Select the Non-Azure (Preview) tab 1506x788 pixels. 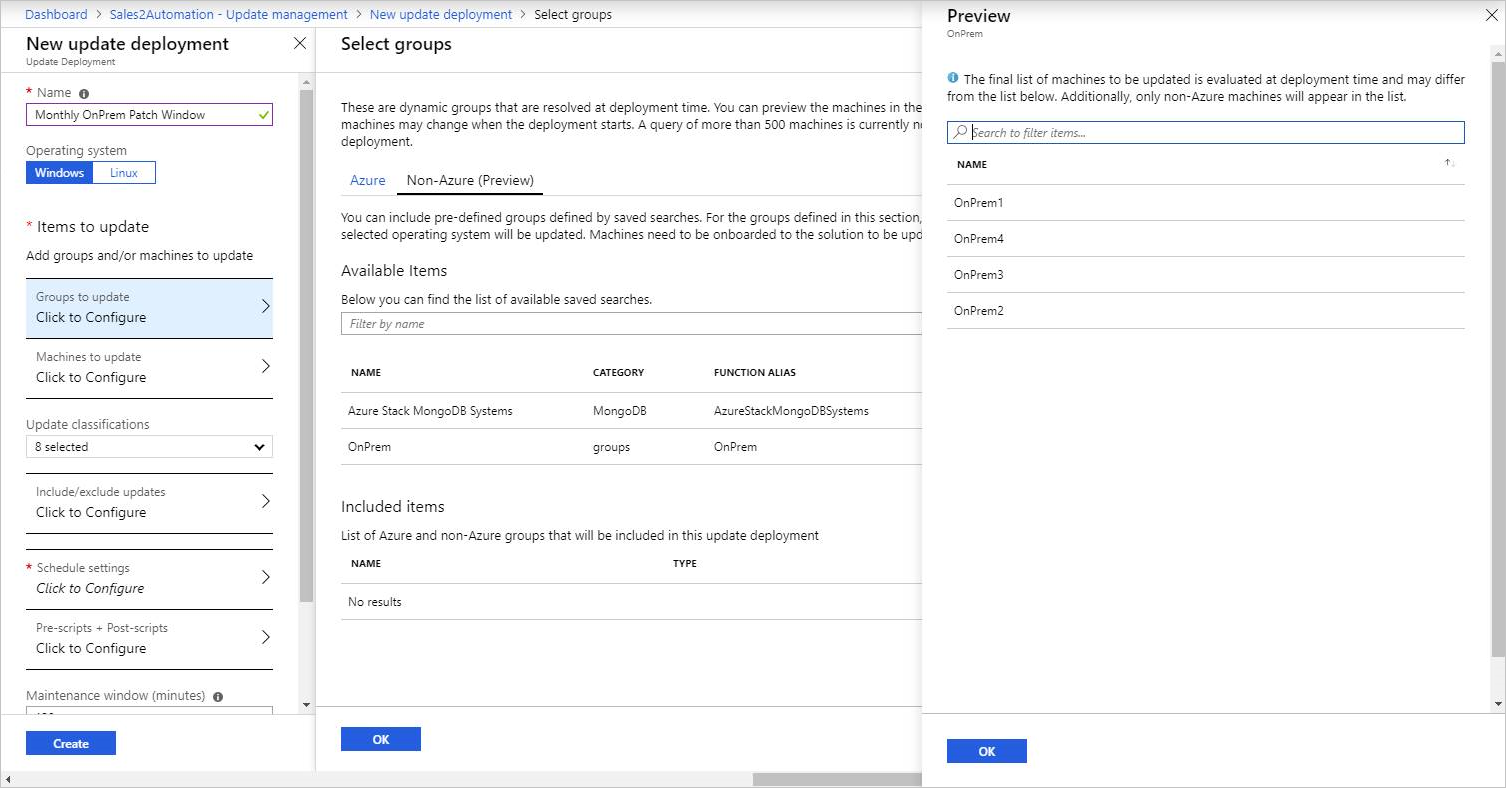click(470, 180)
